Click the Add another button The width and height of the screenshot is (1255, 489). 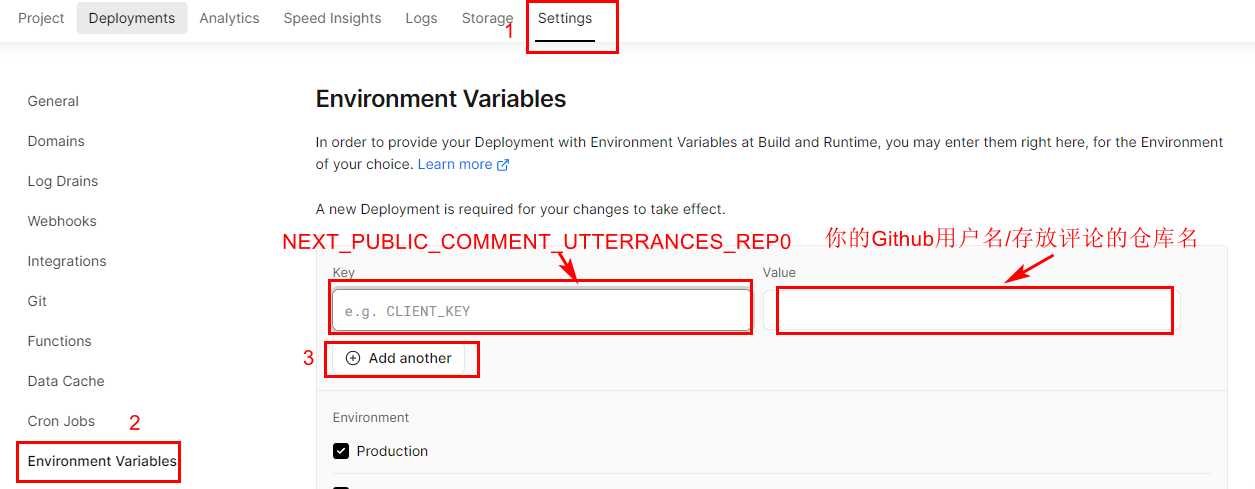399,358
